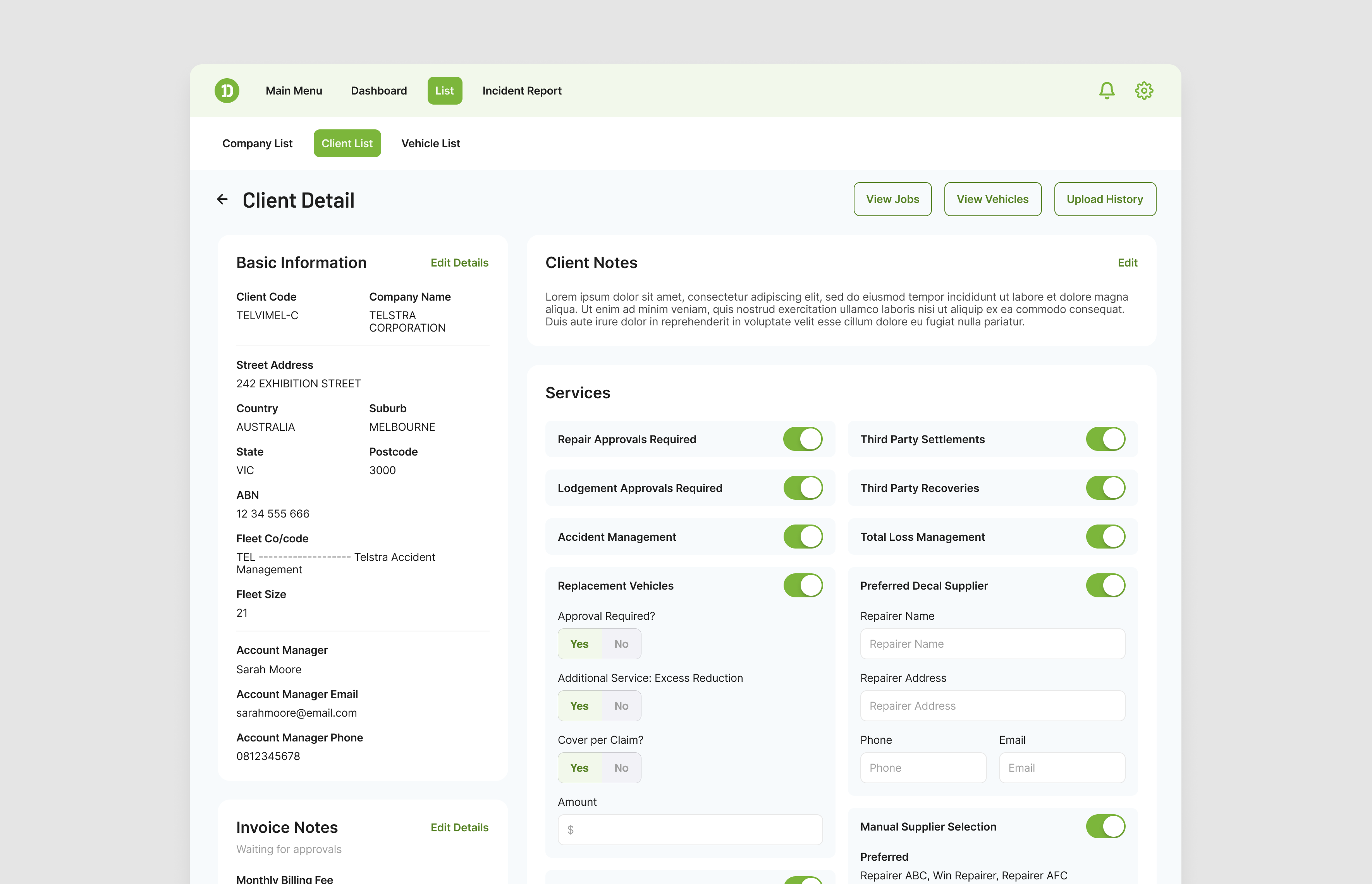Switch to Company List tab
The width and height of the screenshot is (1372, 884).
(258, 143)
